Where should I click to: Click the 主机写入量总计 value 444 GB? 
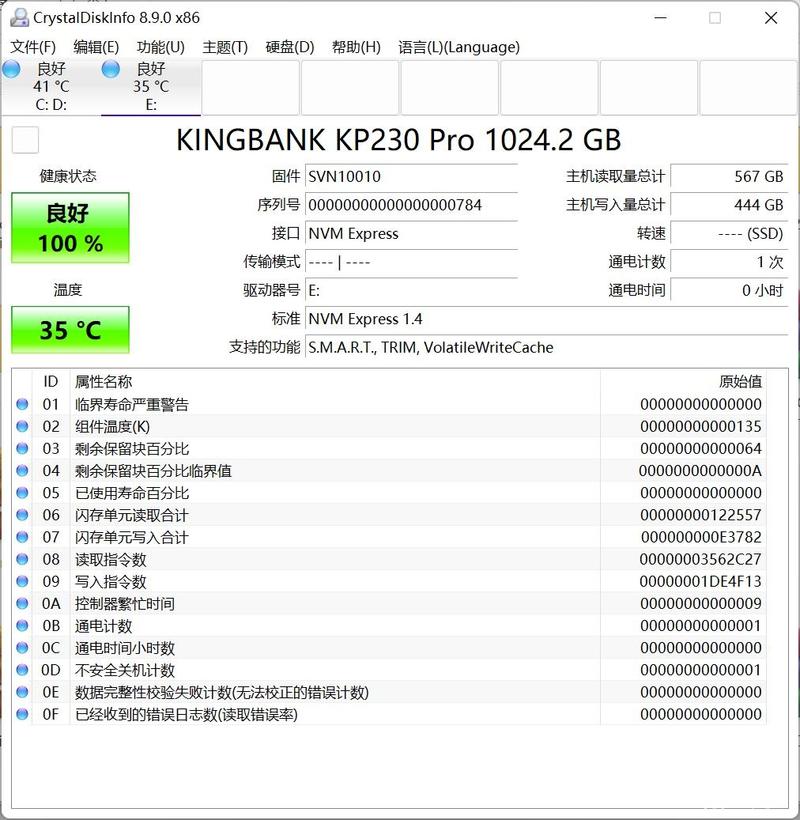[x=729, y=204]
